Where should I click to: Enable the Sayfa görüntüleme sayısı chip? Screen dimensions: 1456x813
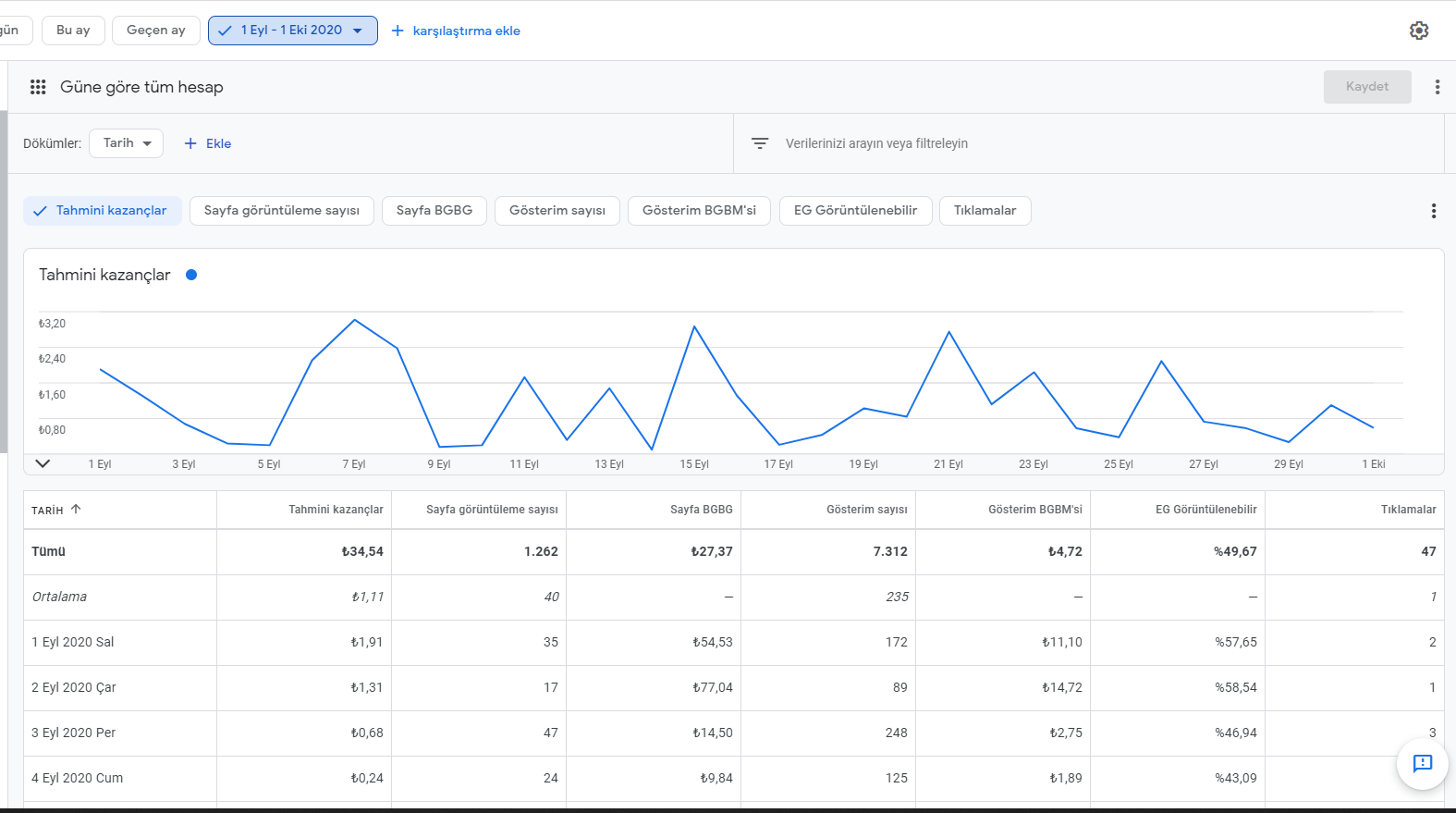coord(282,211)
